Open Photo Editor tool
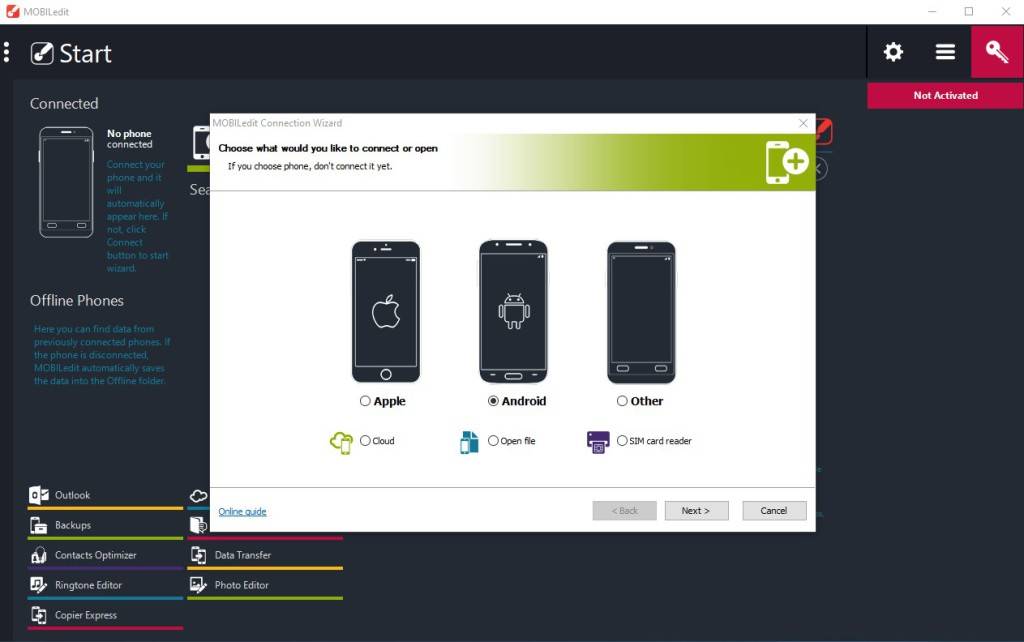Viewport: 1024px width, 642px height. coord(265,585)
